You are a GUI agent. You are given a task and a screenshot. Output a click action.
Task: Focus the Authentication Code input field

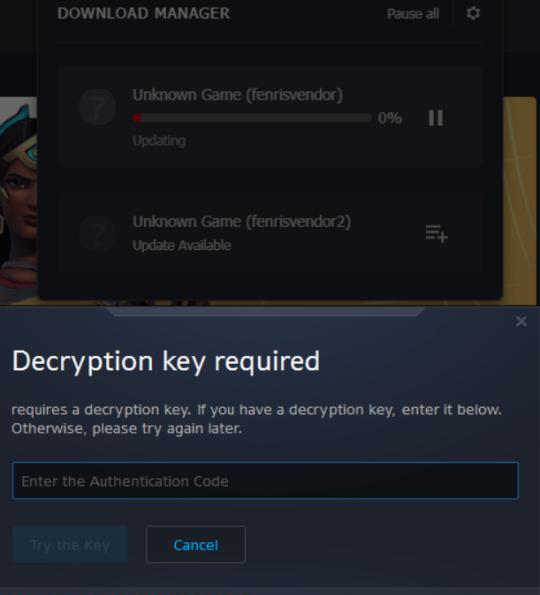click(x=265, y=481)
